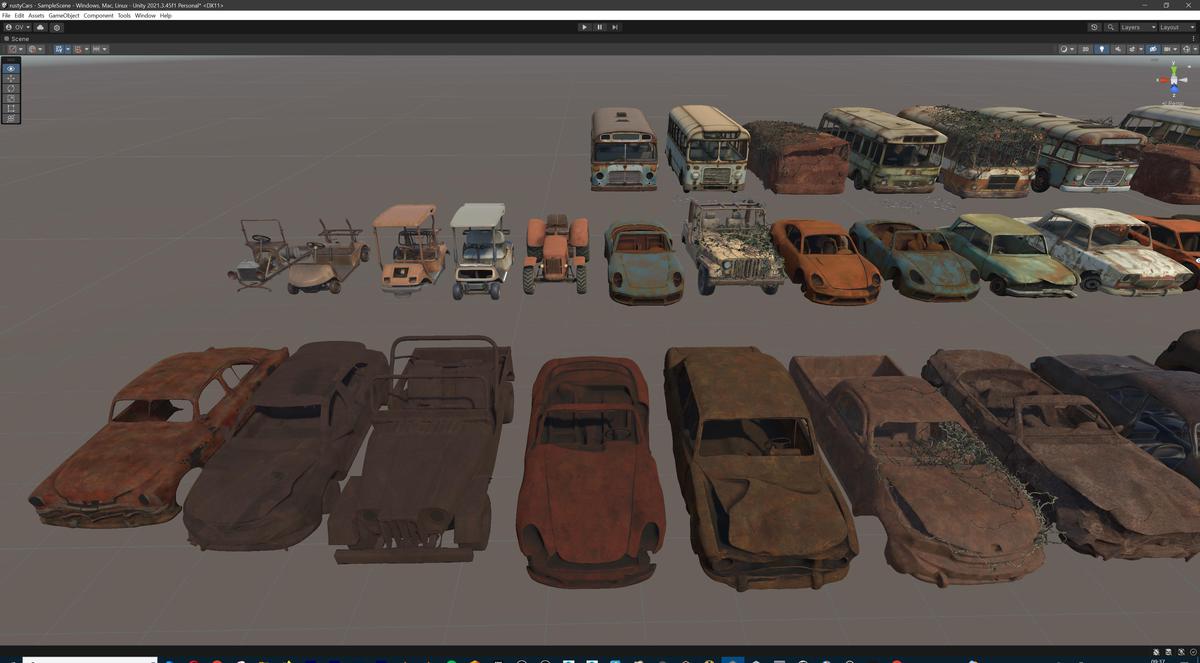Screen dimensions: 1200x663
Task: Click the search icon in the top toolbar
Action: click(1111, 27)
